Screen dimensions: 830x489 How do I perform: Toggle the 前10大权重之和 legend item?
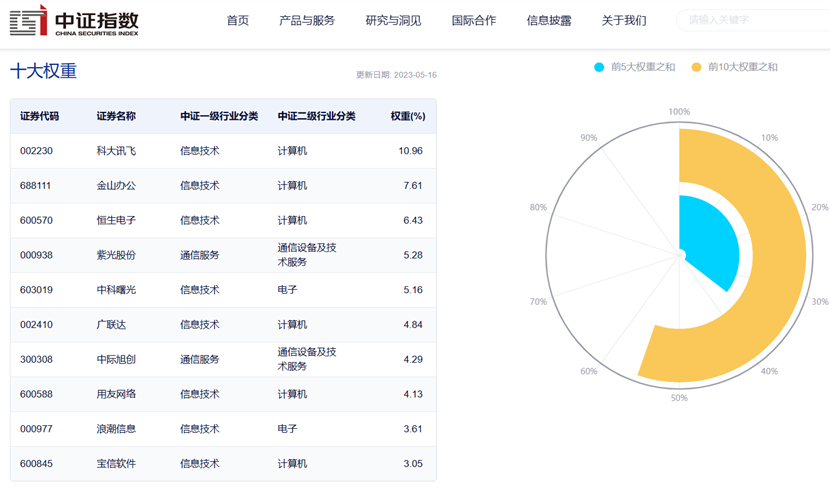tap(735, 67)
